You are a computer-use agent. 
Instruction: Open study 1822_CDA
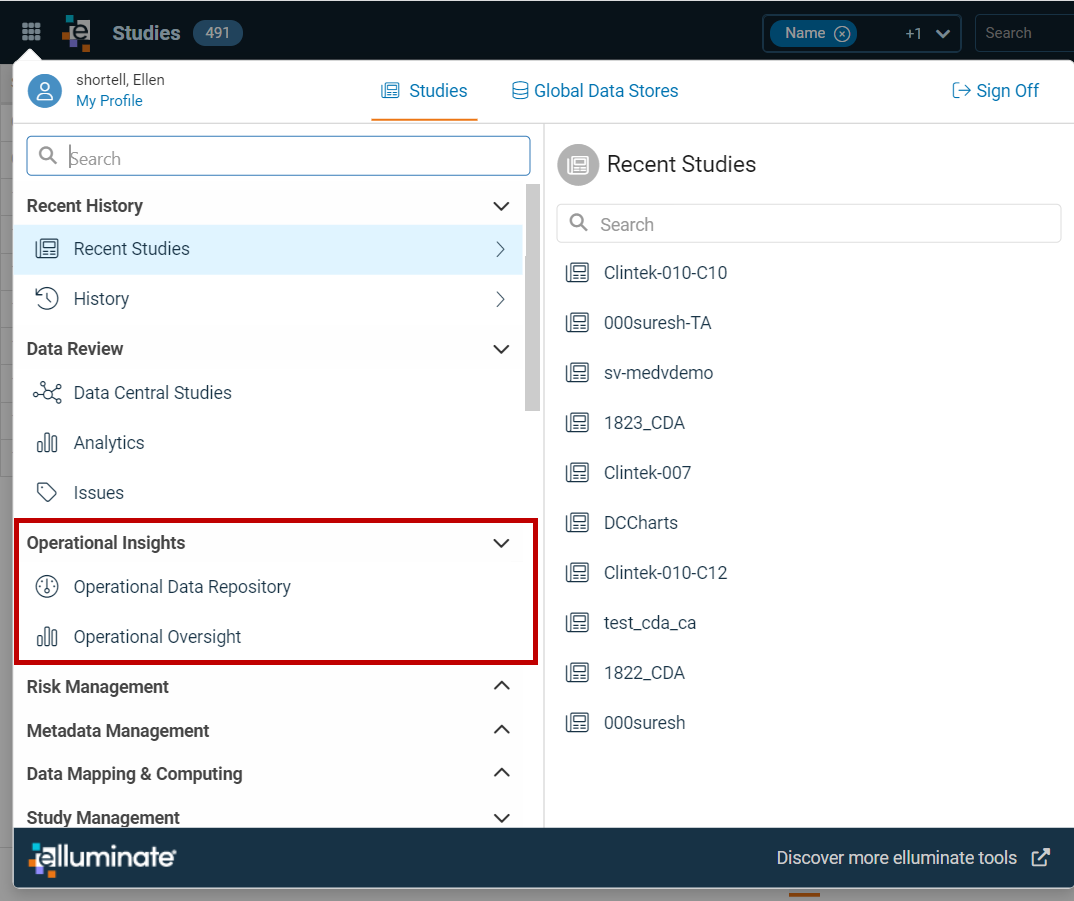(644, 673)
